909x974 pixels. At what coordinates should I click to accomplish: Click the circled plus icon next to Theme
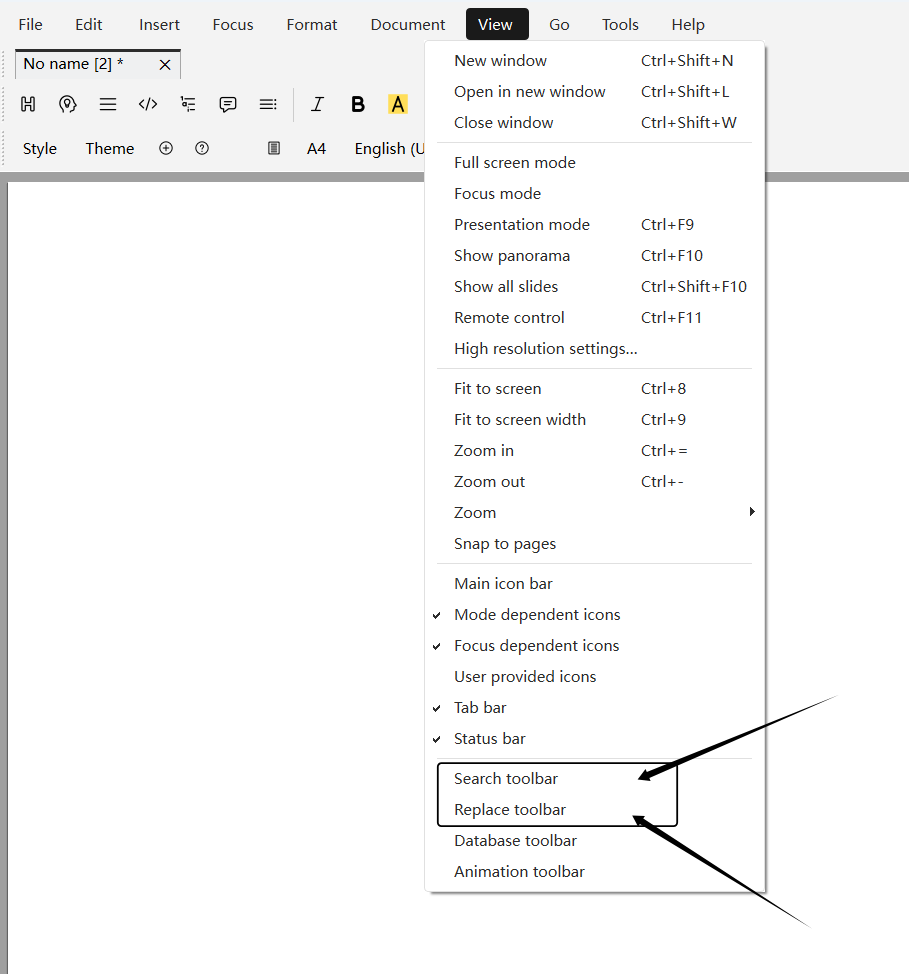[166, 148]
